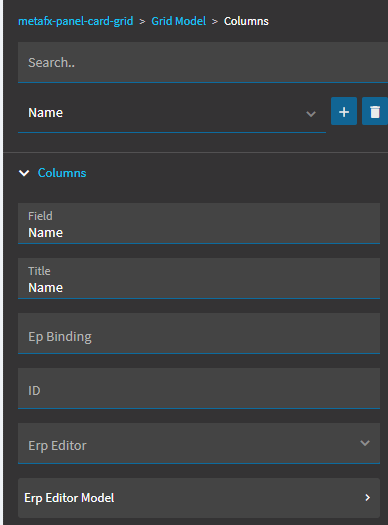Screen dimensions: 388x525
Task: Click the small Title label text
Action: [x=39, y=271]
